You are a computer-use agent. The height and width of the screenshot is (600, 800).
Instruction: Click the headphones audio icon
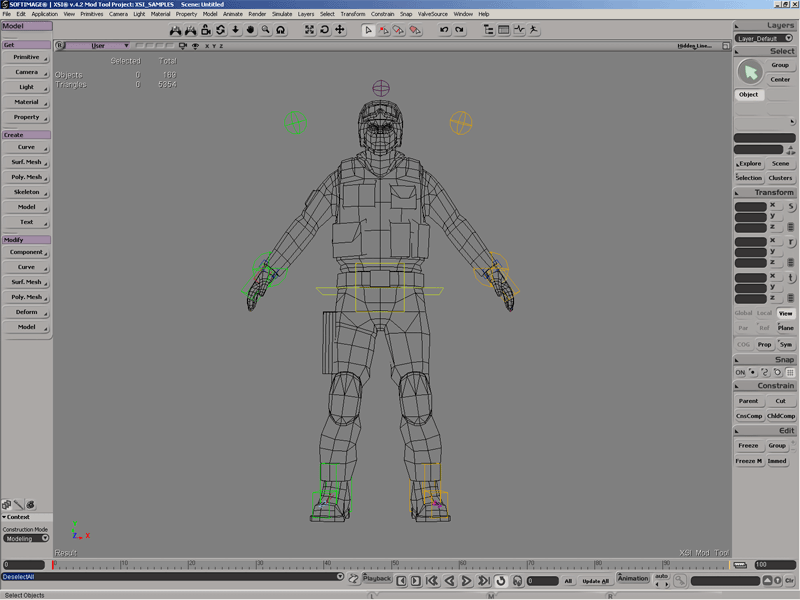[517, 581]
